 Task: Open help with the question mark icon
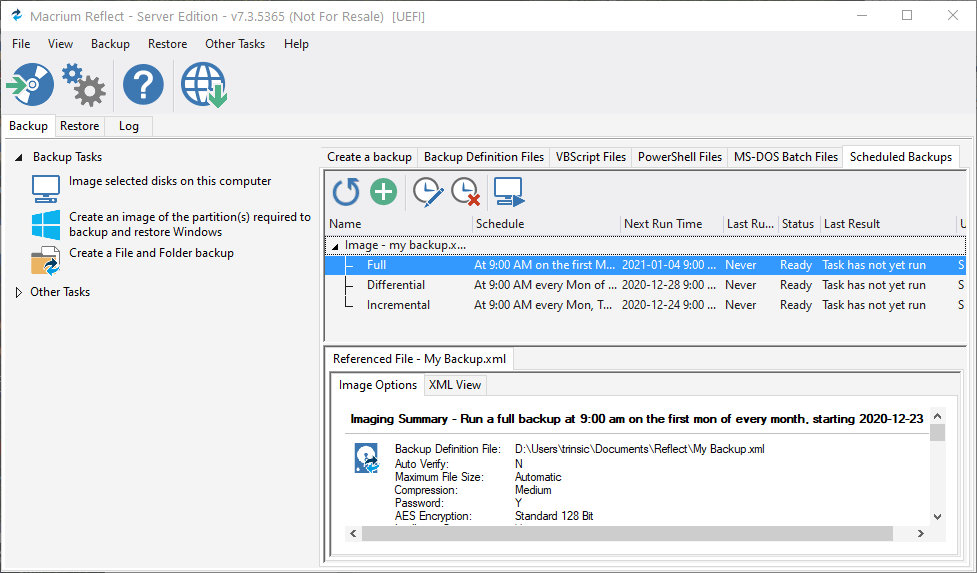point(143,85)
